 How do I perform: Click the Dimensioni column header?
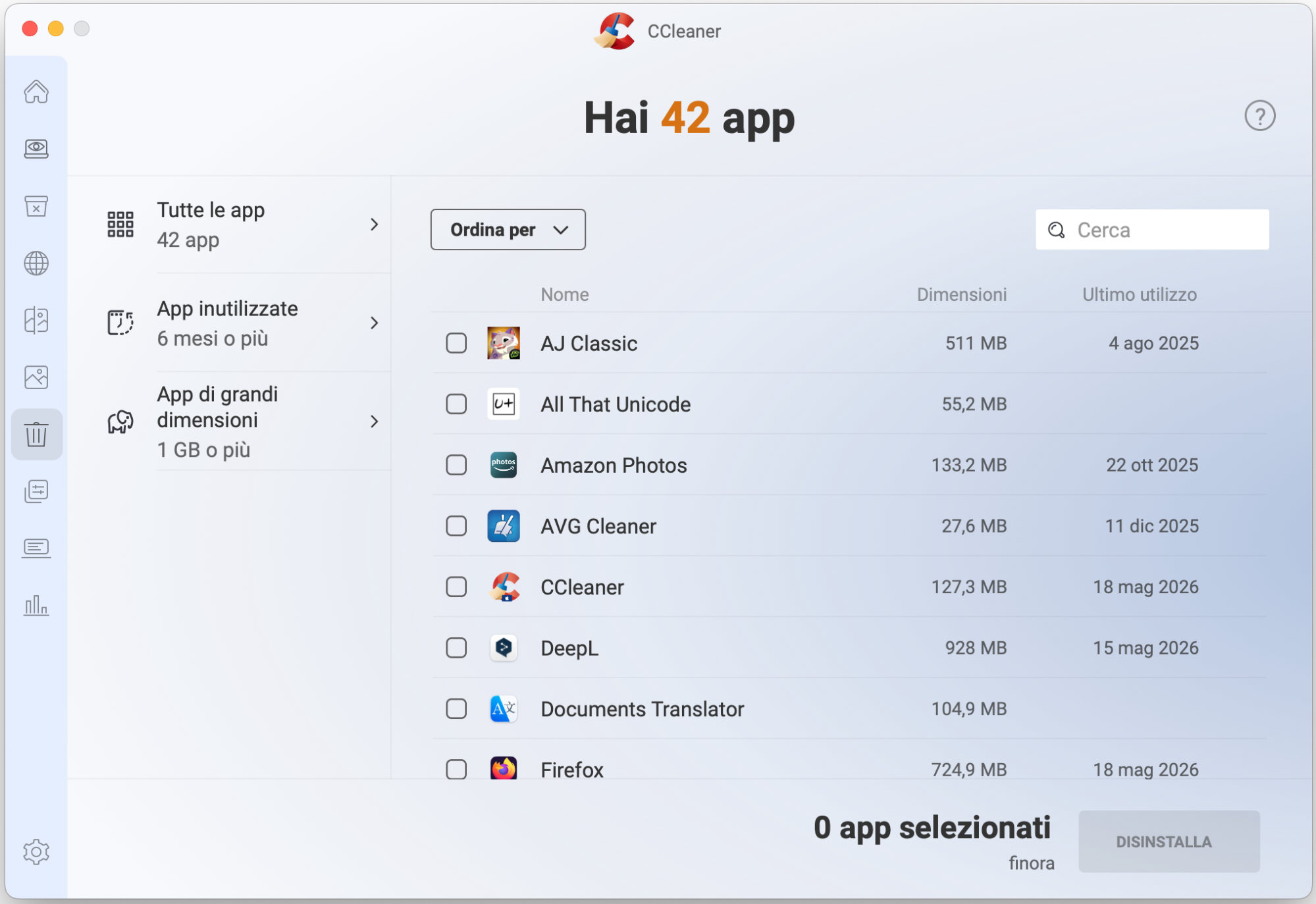[962, 294]
